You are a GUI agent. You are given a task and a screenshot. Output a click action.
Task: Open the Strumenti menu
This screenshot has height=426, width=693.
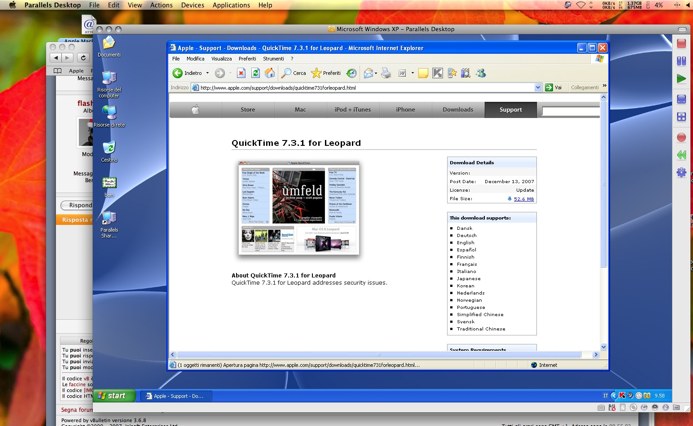coord(274,59)
